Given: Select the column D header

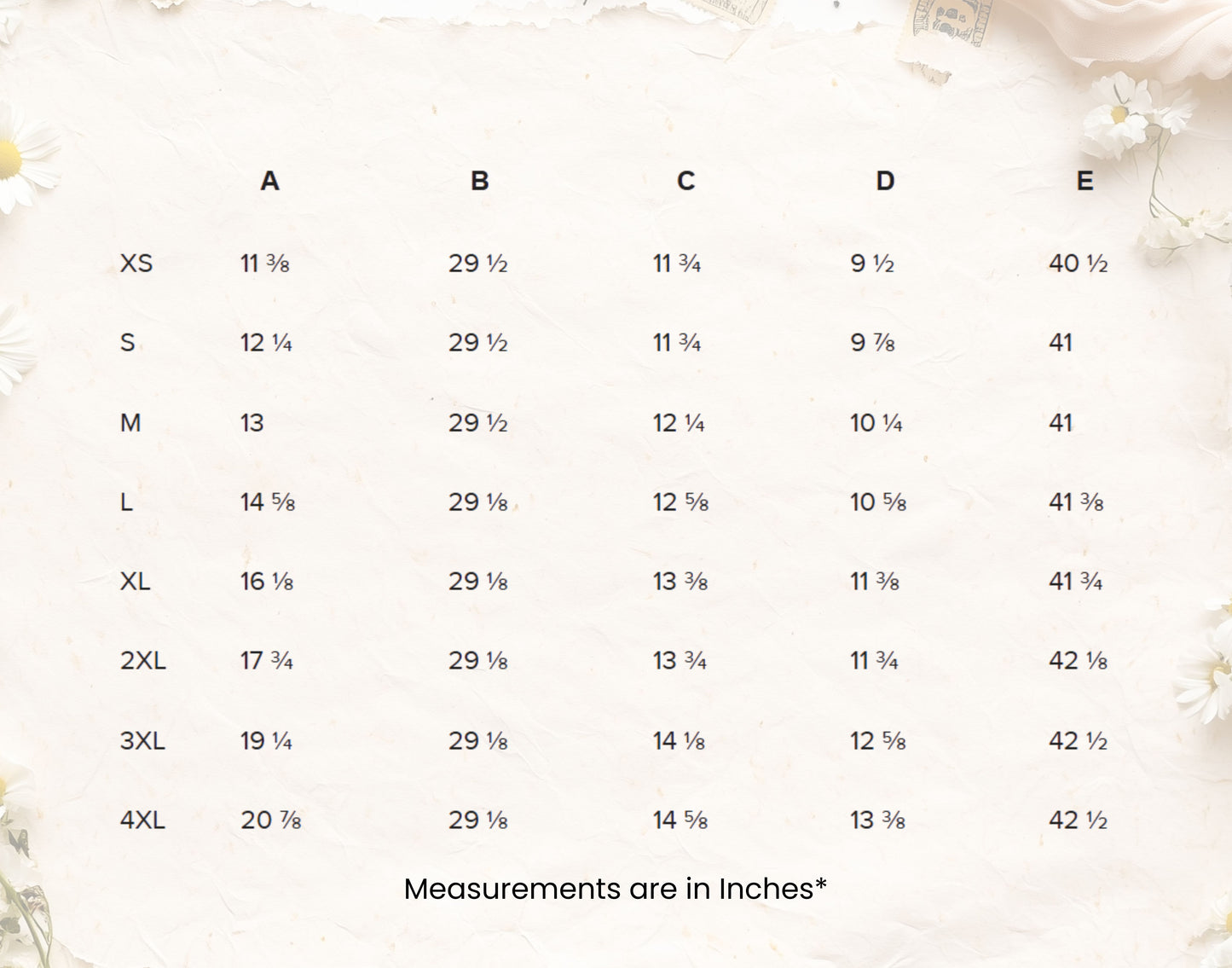Looking at the screenshot, I should [885, 181].
